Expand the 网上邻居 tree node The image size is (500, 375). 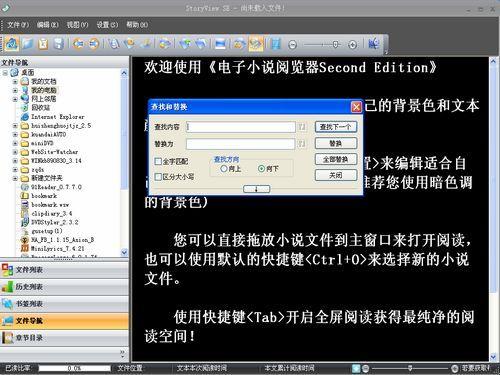coord(15,99)
